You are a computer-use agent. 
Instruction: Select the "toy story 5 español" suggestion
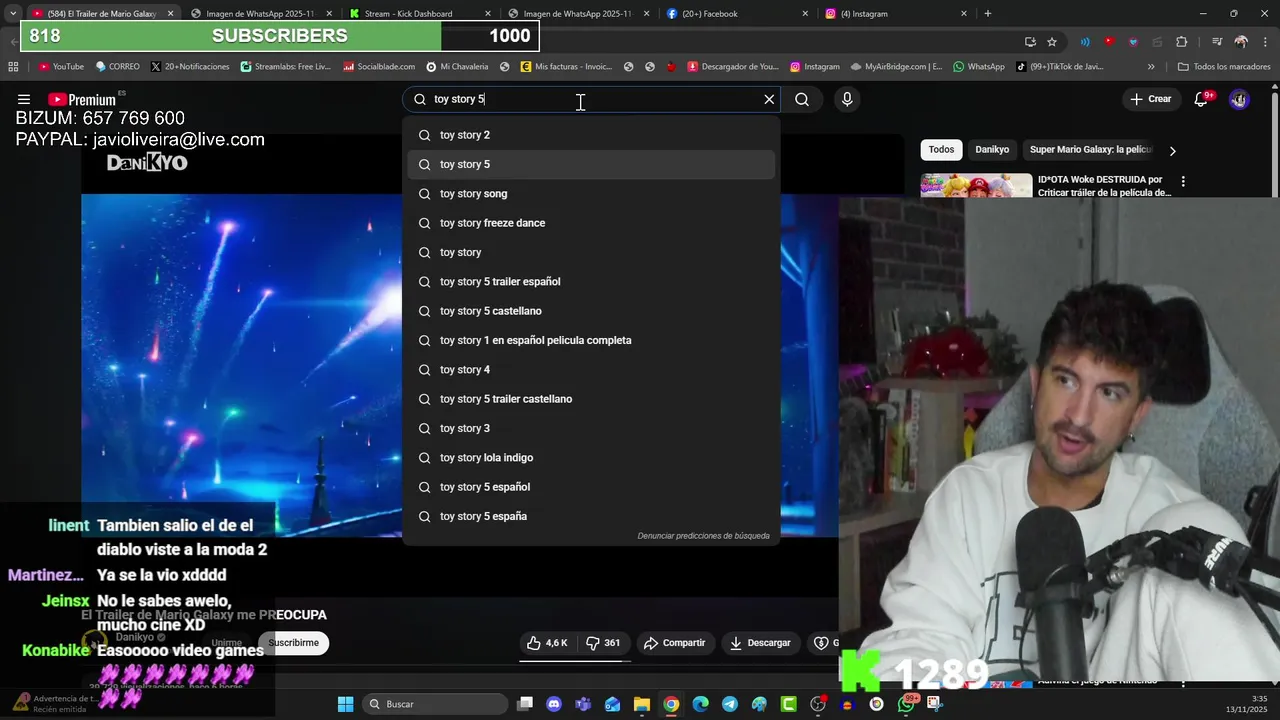(x=591, y=487)
